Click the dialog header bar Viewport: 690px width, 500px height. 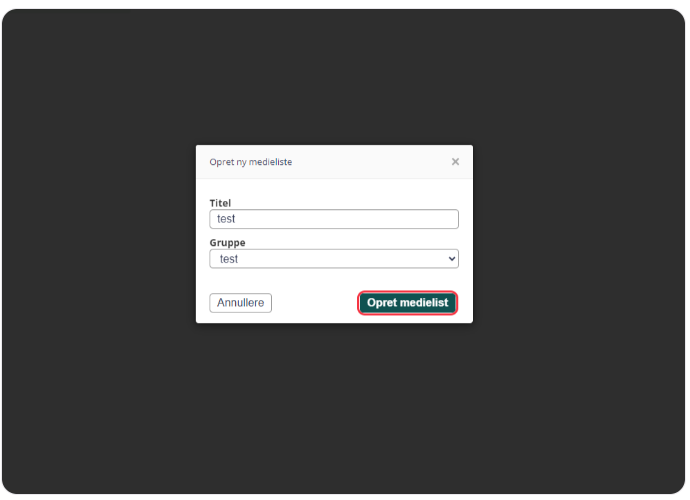coord(334,162)
